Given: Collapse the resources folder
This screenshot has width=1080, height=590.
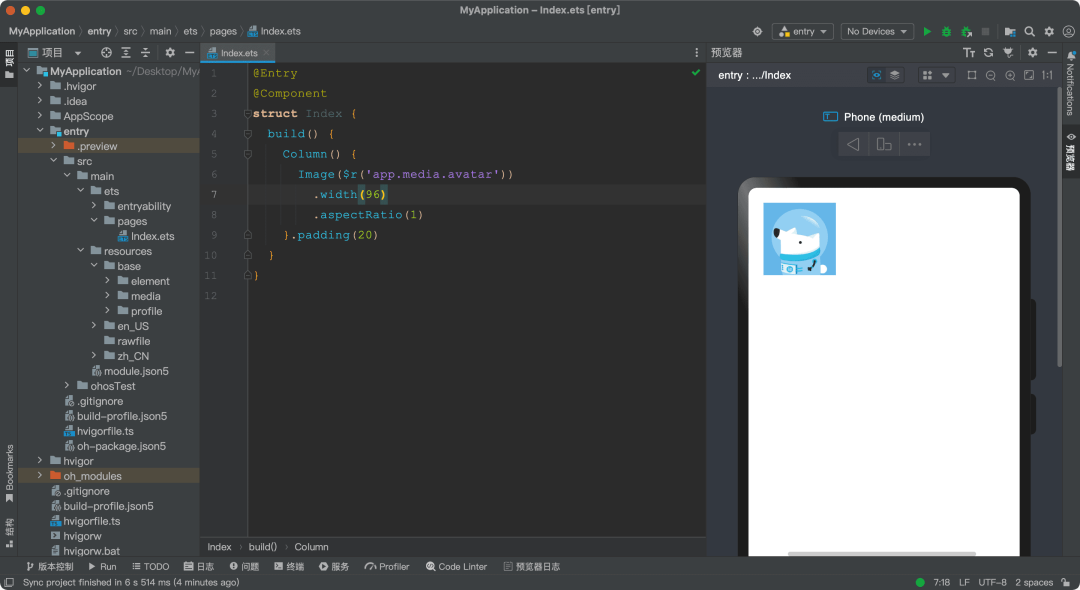Looking at the screenshot, I should (81, 251).
